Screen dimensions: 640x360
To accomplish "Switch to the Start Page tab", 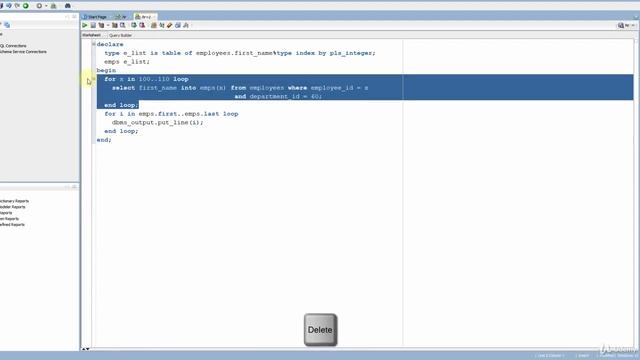I will coord(96,17).
